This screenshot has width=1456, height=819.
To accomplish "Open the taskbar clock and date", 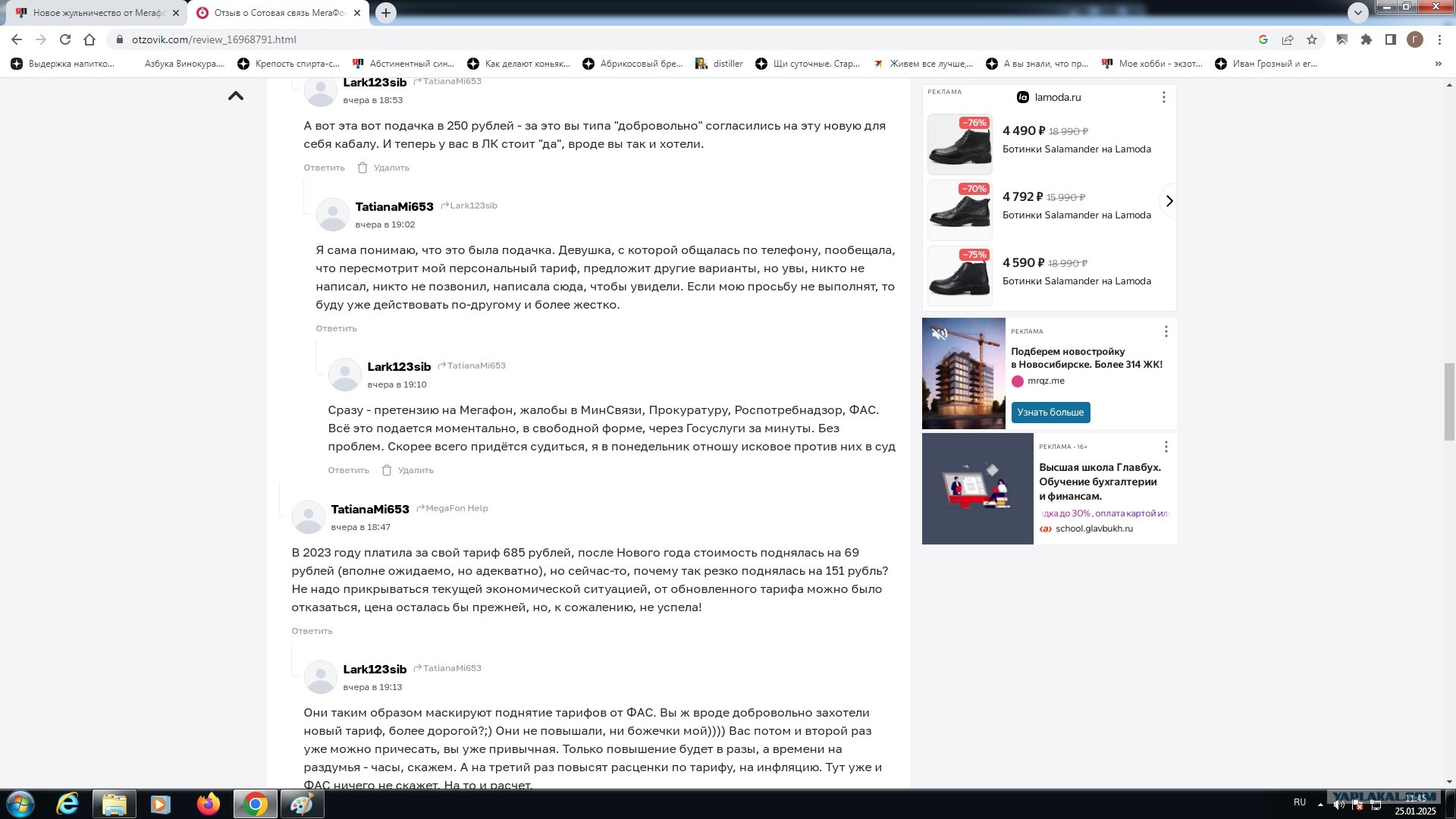I will tap(1415, 805).
